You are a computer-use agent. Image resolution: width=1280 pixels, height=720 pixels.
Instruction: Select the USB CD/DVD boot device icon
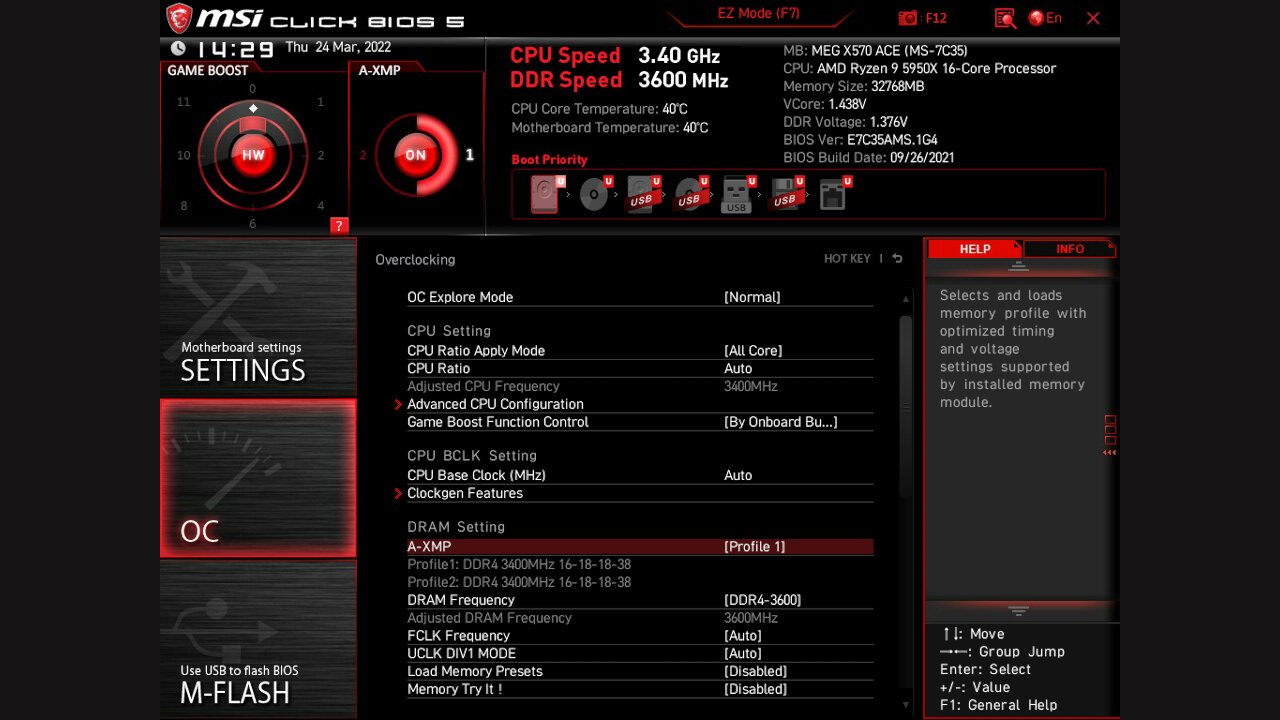(691, 193)
